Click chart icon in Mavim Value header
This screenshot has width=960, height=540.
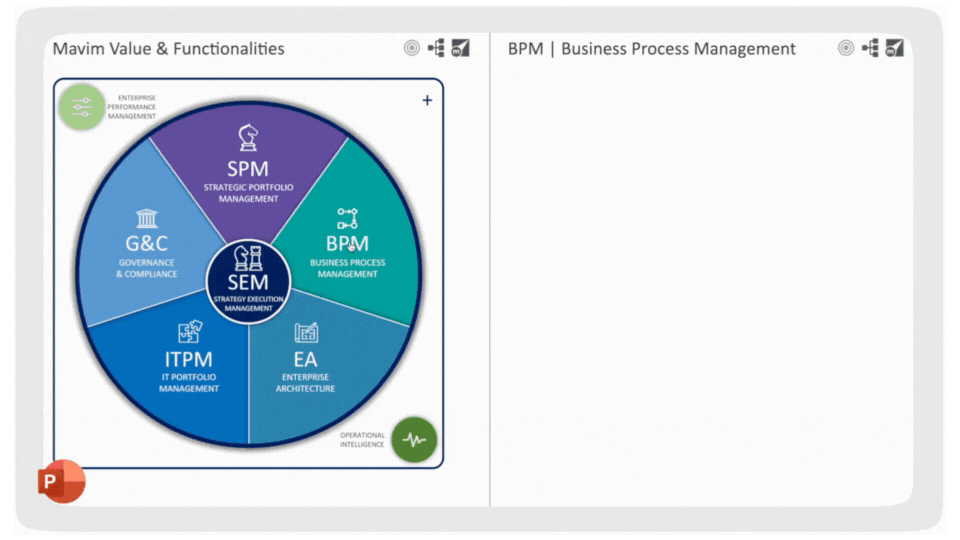tap(460, 48)
